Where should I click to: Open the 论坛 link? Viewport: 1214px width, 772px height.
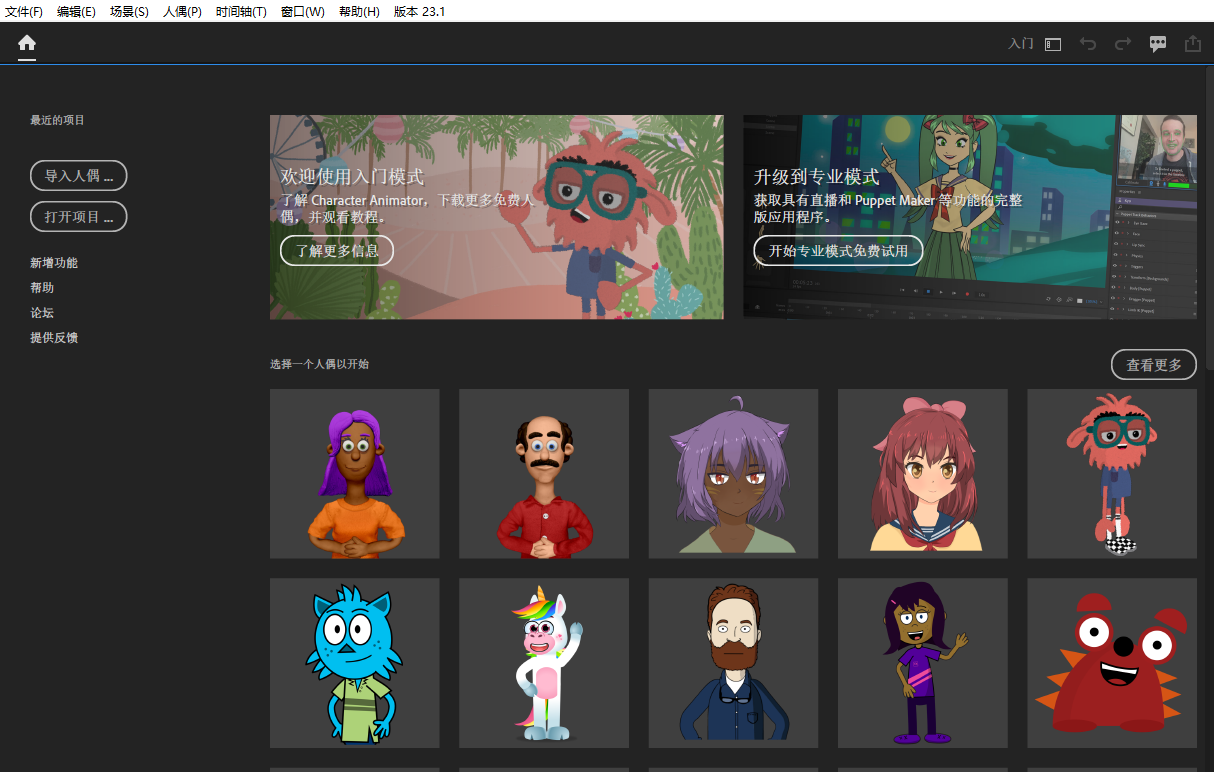pos(42,313)
